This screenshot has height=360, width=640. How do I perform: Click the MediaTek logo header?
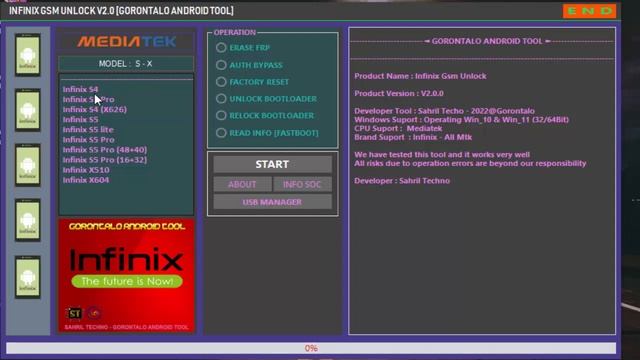click(127, 41)
